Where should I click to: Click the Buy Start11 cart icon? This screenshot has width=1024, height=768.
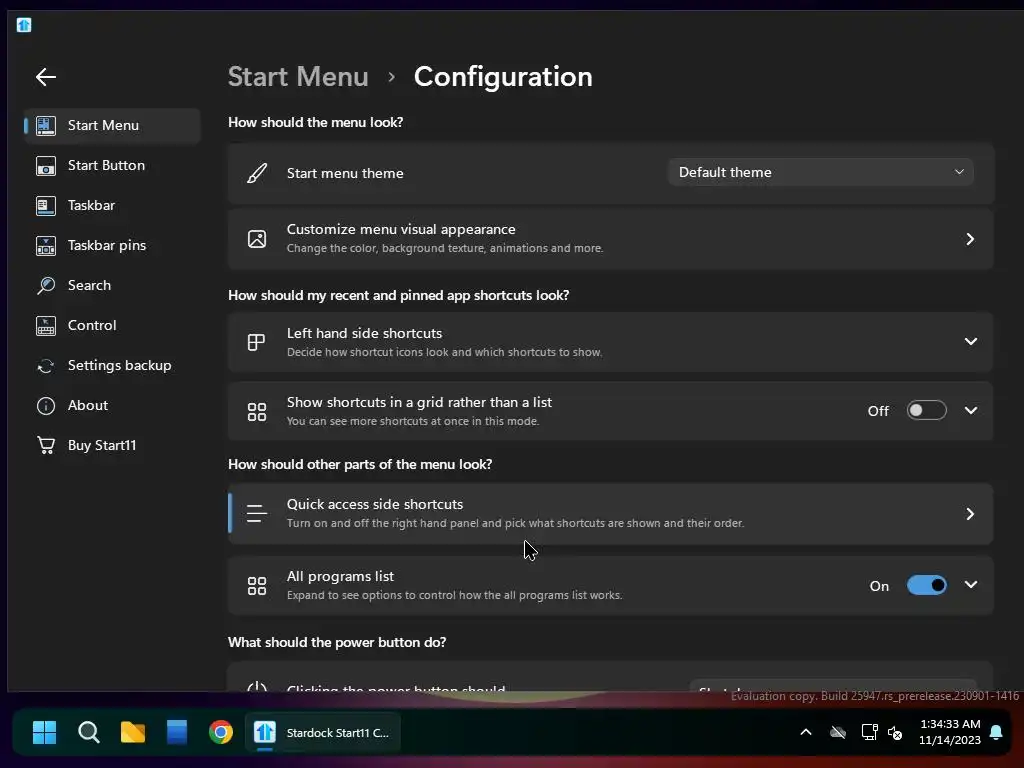pyautogui.click(x=46, y=445)
